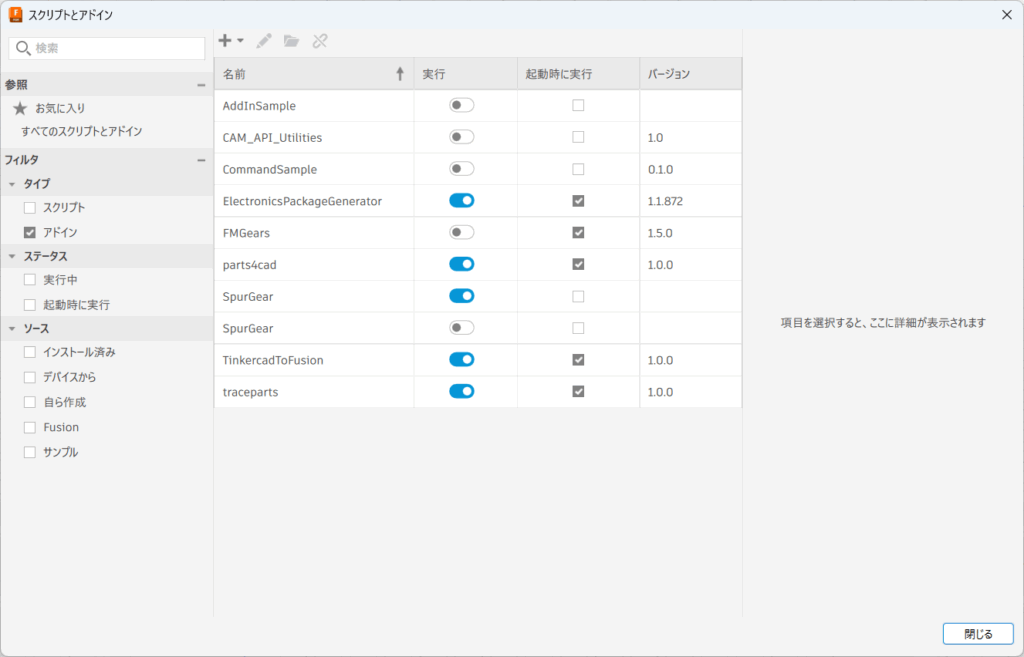Uncheck run-on-startup for ElectronicsPackageGenerator
This screenshot has width=1024, height=657.
click(578, 201)
